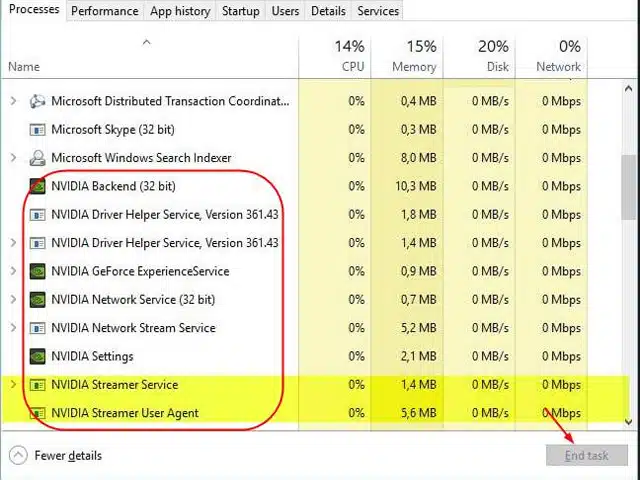The image size is (640, 480).
Task: Click the Fewer details circular arrow icon
Action: [18, 456]
